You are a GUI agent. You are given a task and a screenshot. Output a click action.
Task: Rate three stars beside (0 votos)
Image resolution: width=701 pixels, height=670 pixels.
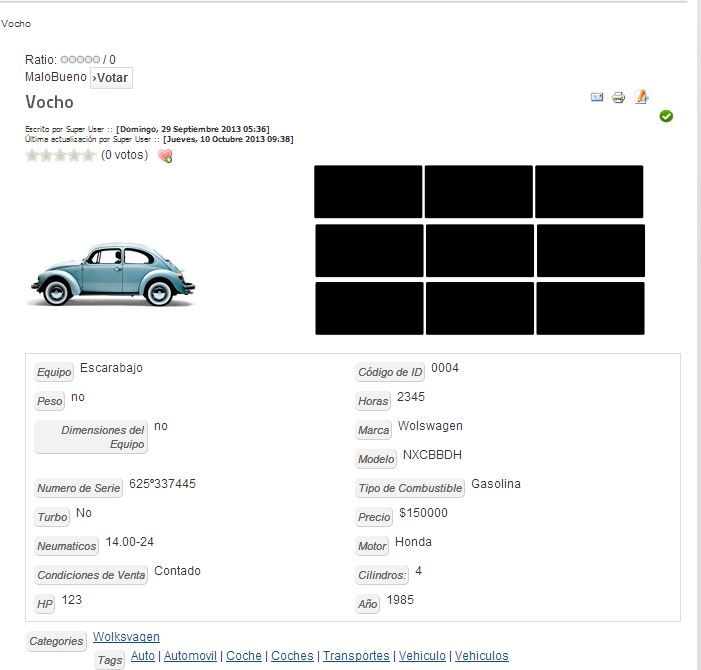(60, 155)
